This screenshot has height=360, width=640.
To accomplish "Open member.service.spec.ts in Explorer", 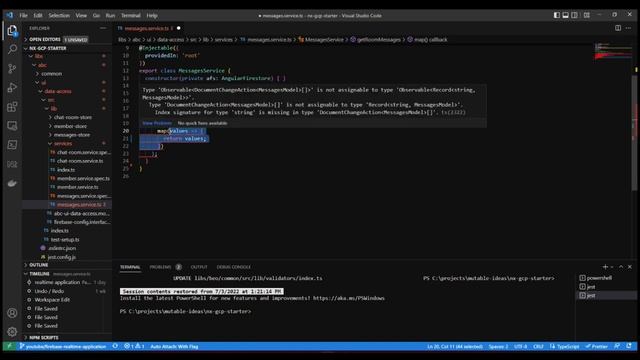I will [x=83, y=178].
